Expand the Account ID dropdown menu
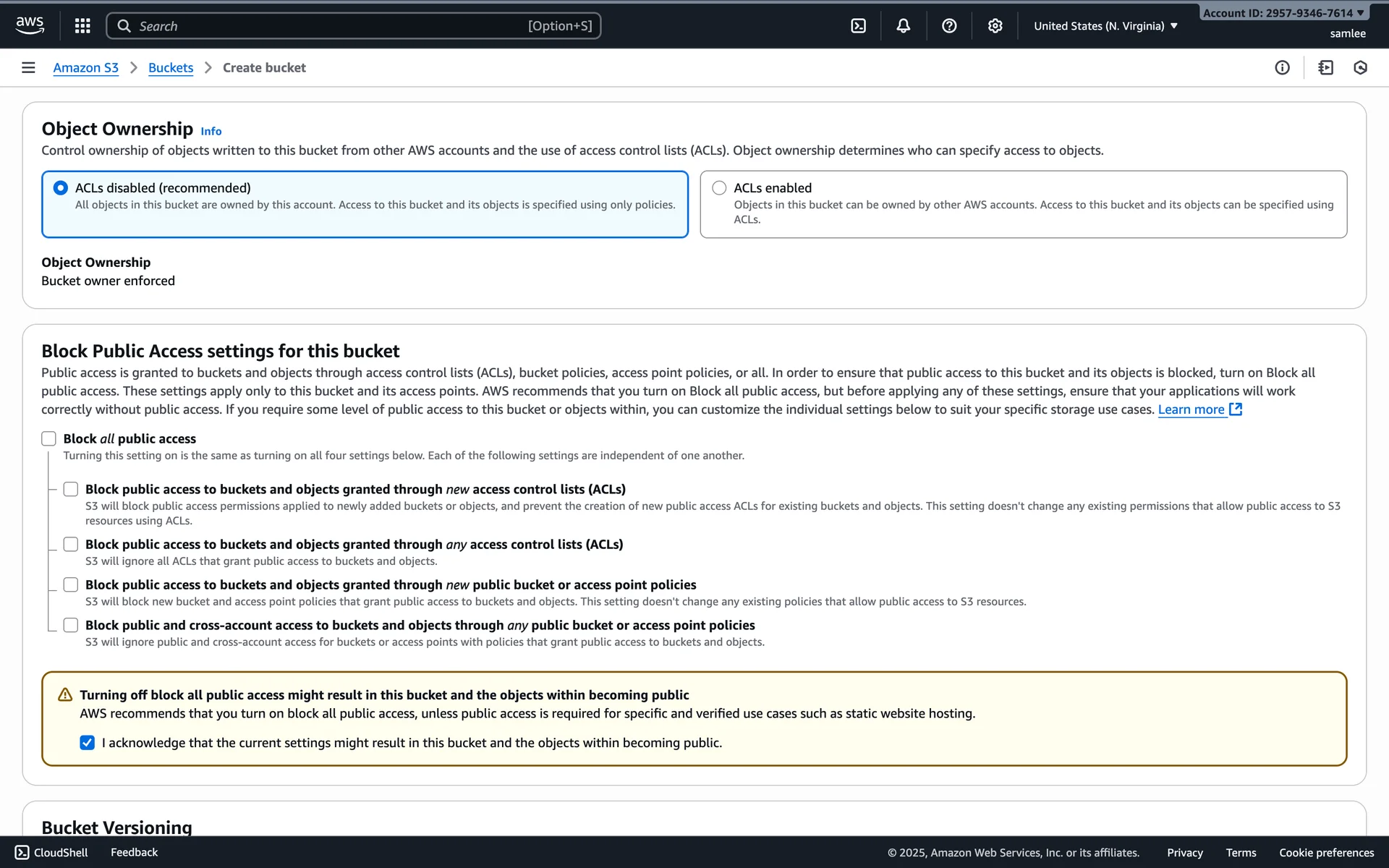This screenshot has width=1389, height=868. tap(1283, 13)
